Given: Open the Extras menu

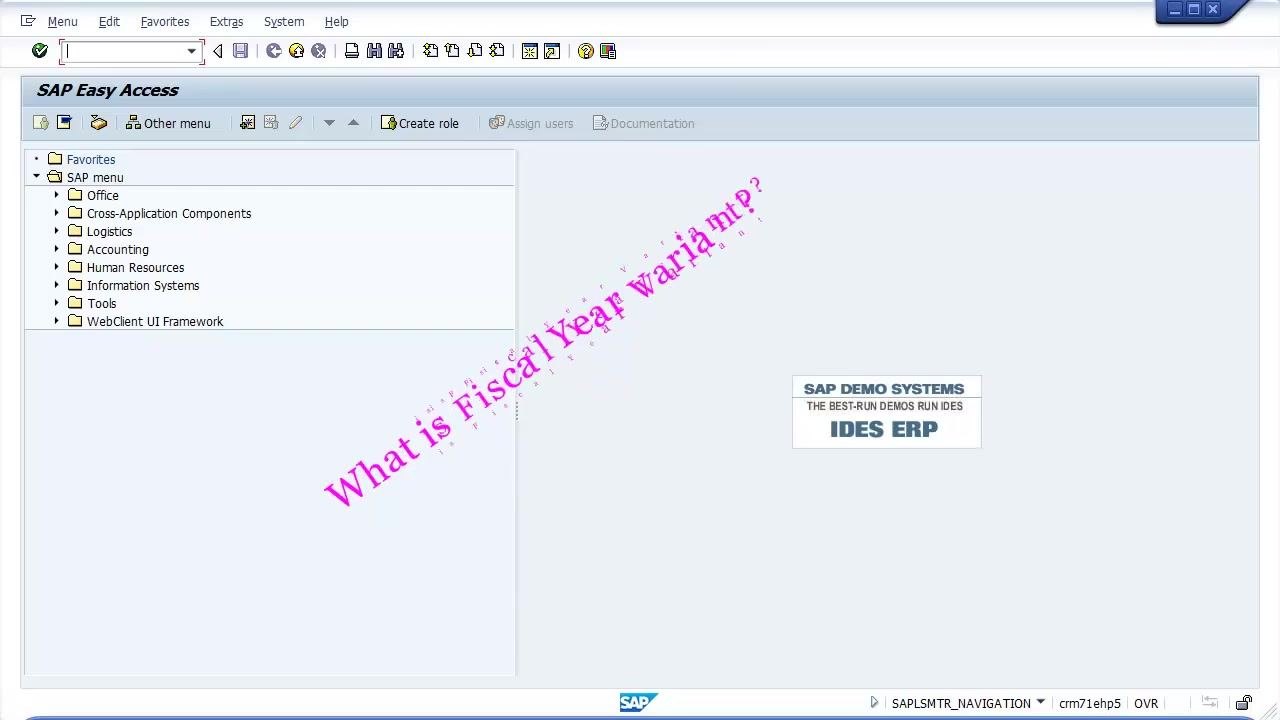Looking at the screenshot, I should pyautogui.click(x=227, y=21).
